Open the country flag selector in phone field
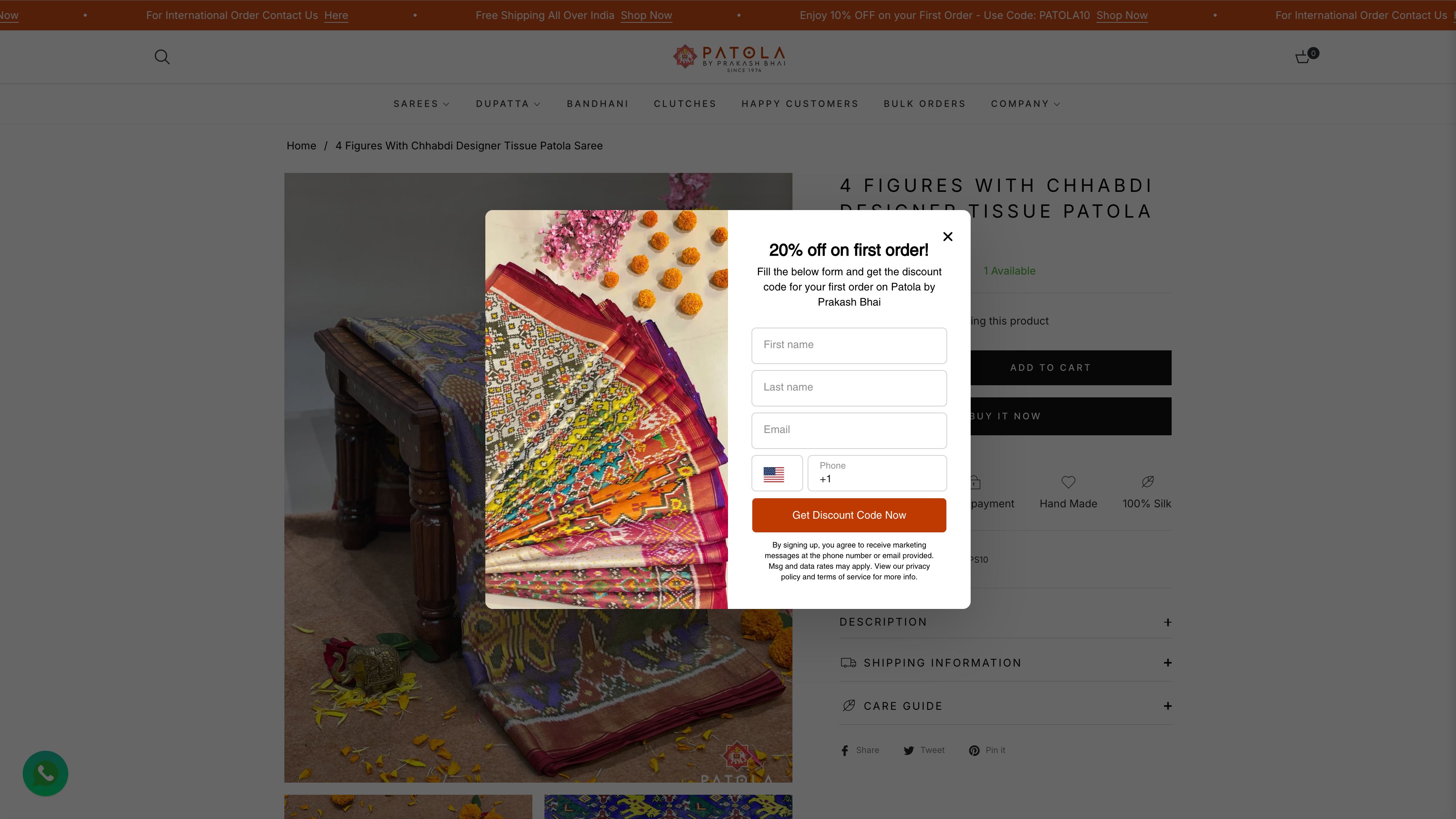1456x819 pixels. click(777, 473)
